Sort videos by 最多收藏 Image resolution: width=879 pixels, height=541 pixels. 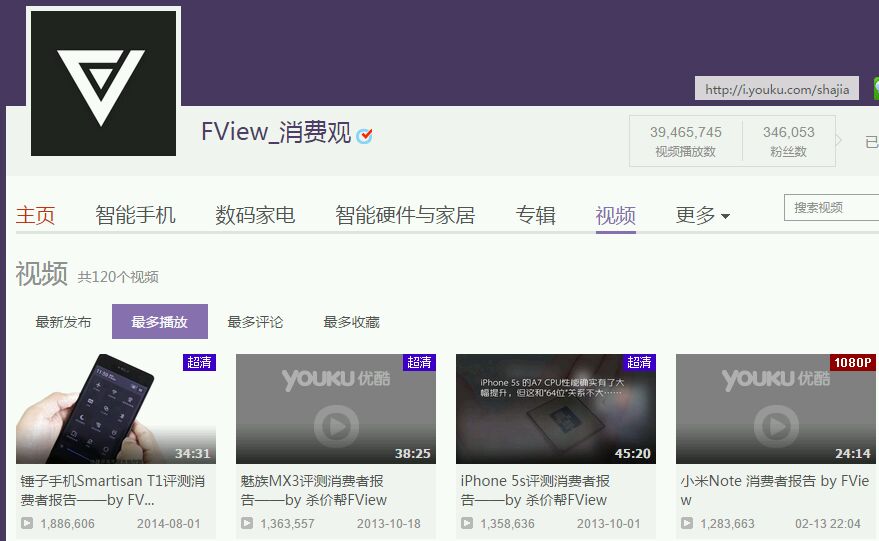pyautogui.click(x=351, y=322)
